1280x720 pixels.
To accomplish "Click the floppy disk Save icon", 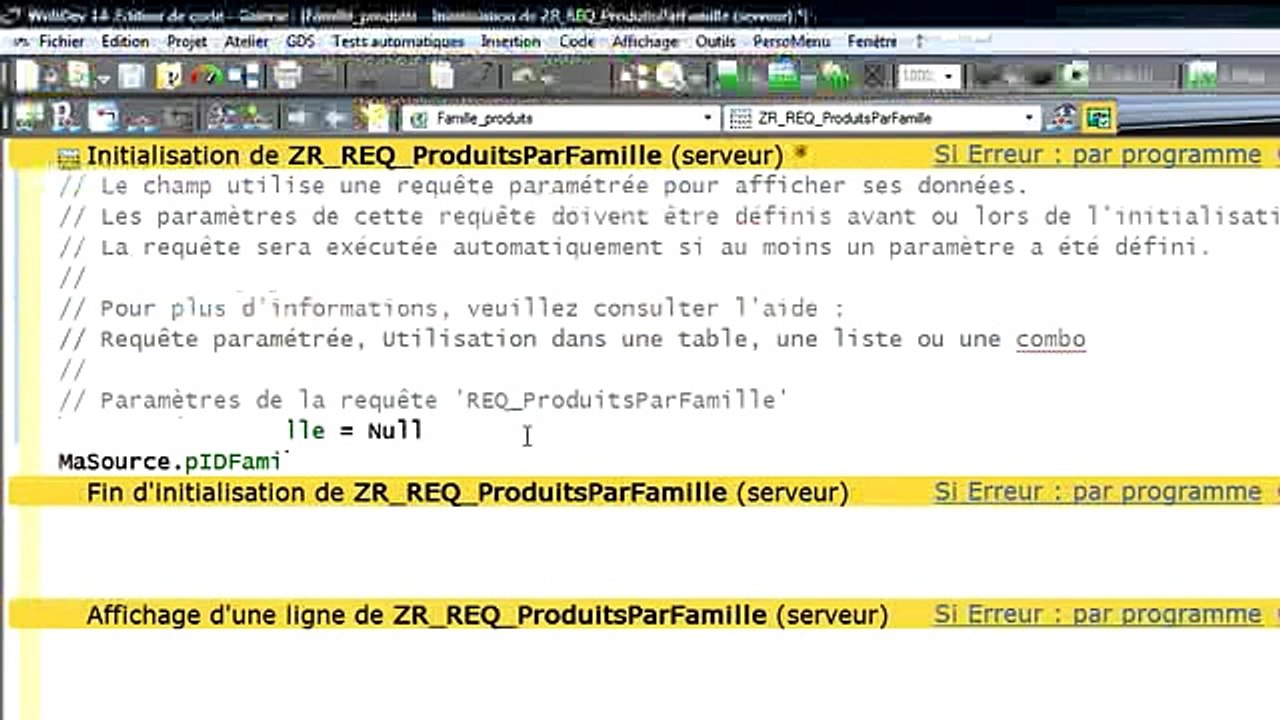I will pos(131,76).
